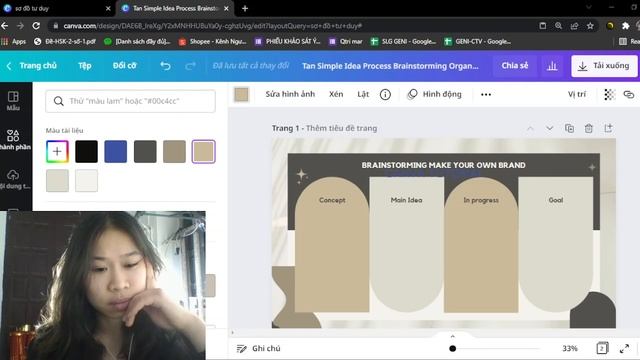640x360 pixels.
Task: Click the toolbar color swatch
Action: pyautogui.click(x=241, y=94)
